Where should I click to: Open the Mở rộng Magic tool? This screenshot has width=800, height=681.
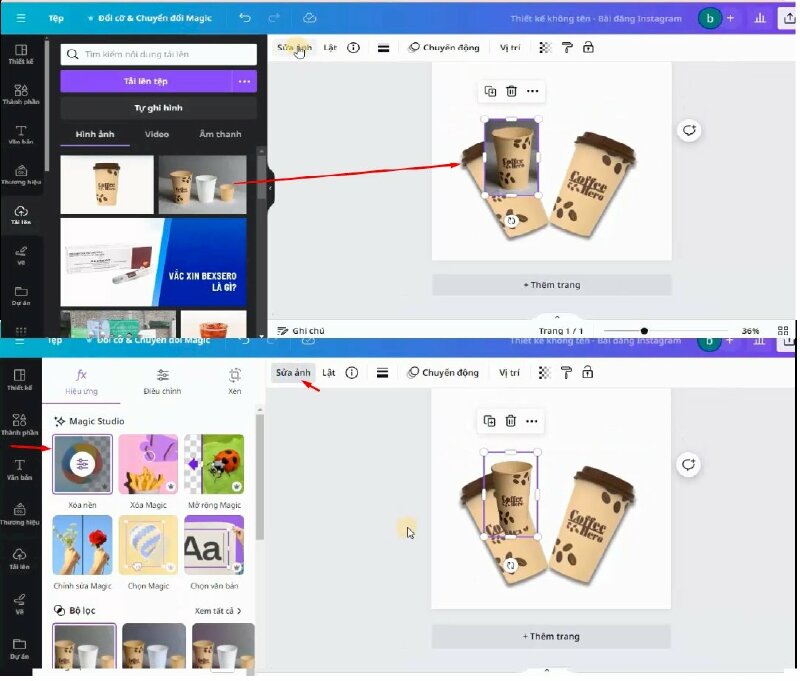pos(215,464)
